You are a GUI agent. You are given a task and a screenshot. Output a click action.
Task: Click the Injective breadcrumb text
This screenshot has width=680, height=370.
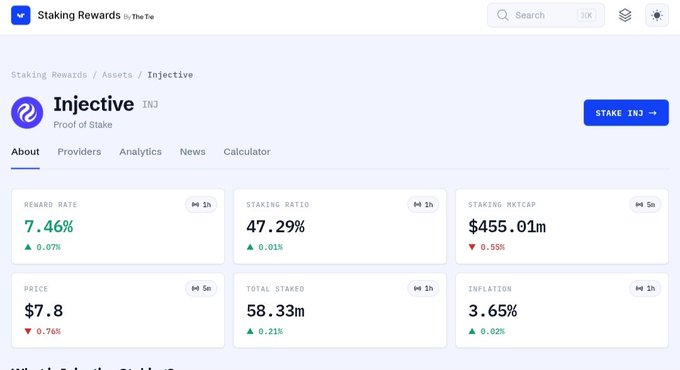click(x=170, y=75)
